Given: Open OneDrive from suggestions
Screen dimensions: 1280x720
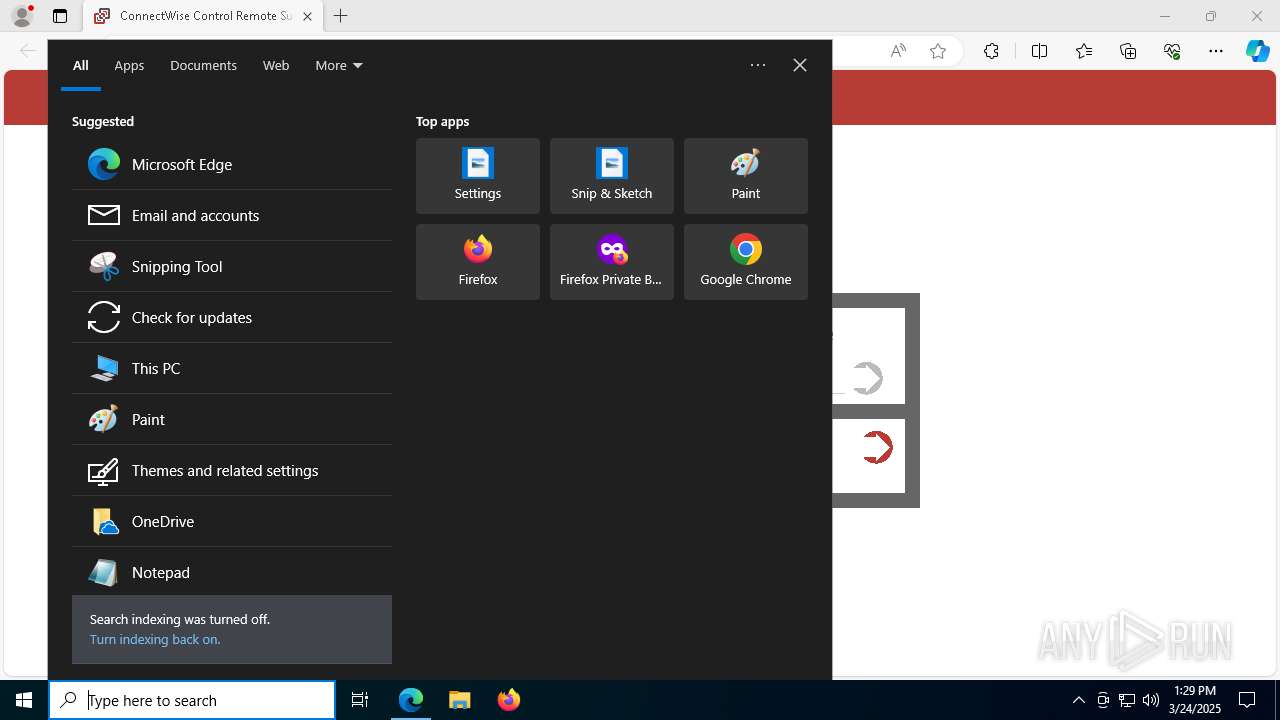Looking at the screenshot, I should point(232,521).
